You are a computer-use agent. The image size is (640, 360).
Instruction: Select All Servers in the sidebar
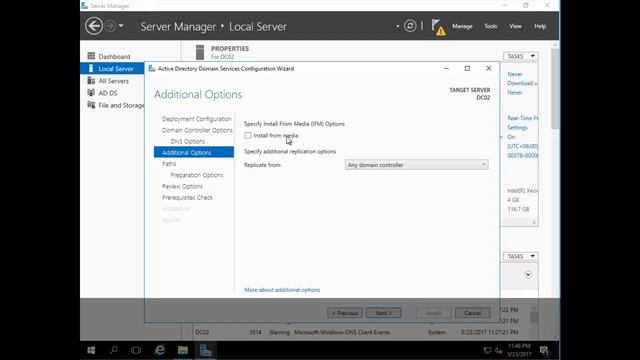coord(112,81)
